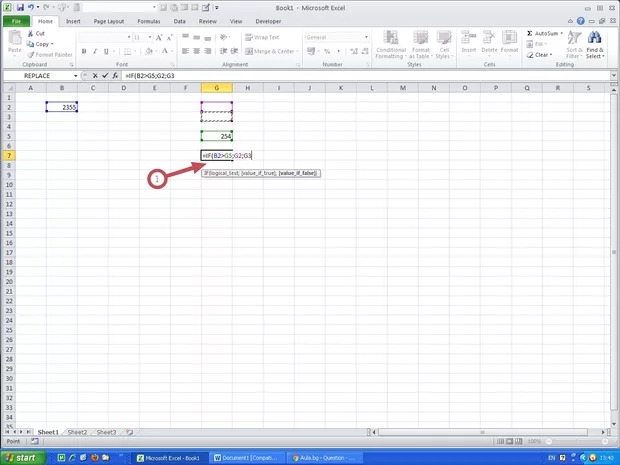
Task: Open the Borders dropdown
Action: [135, 51]
